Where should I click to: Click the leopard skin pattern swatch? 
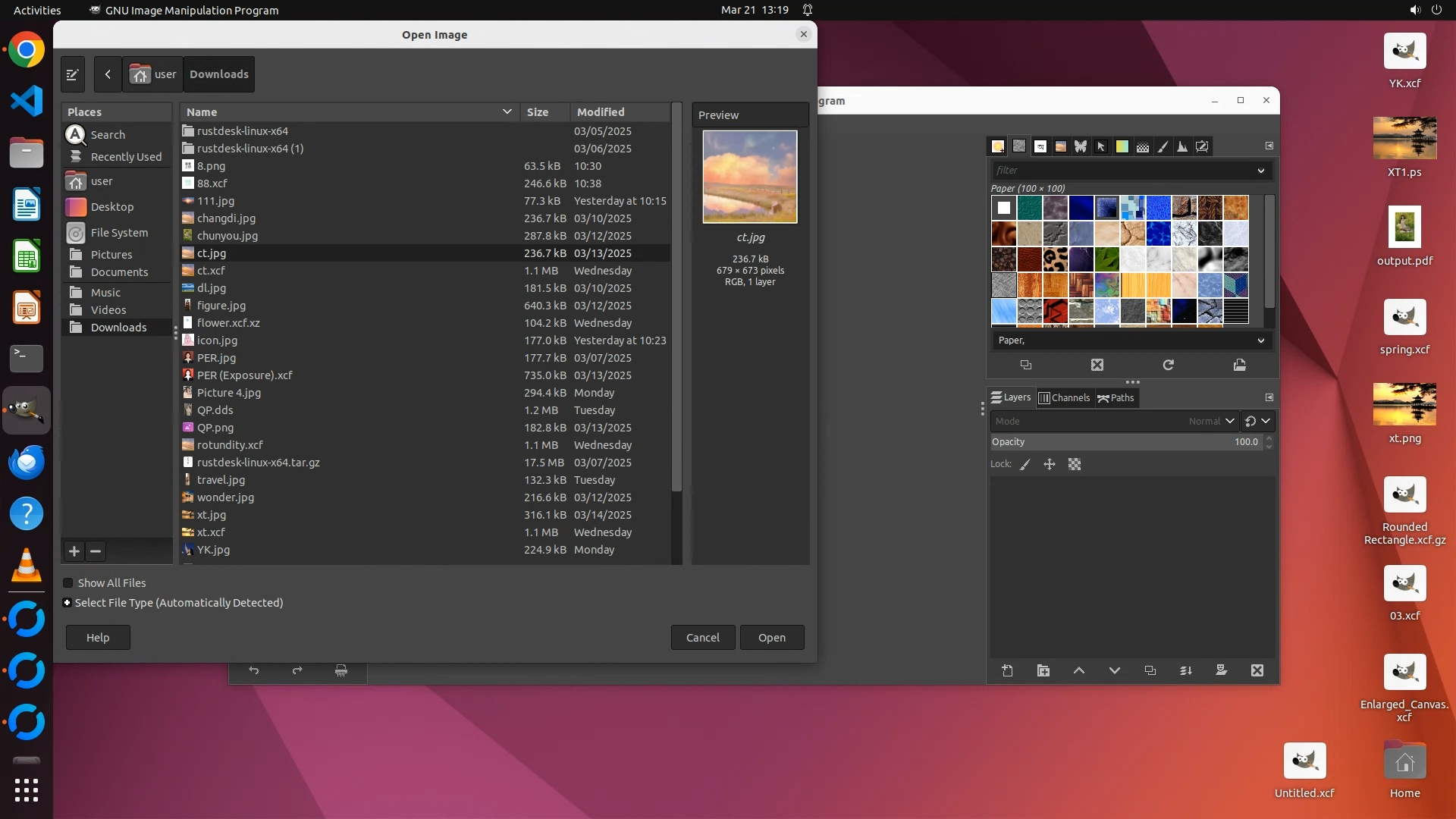1055,259
